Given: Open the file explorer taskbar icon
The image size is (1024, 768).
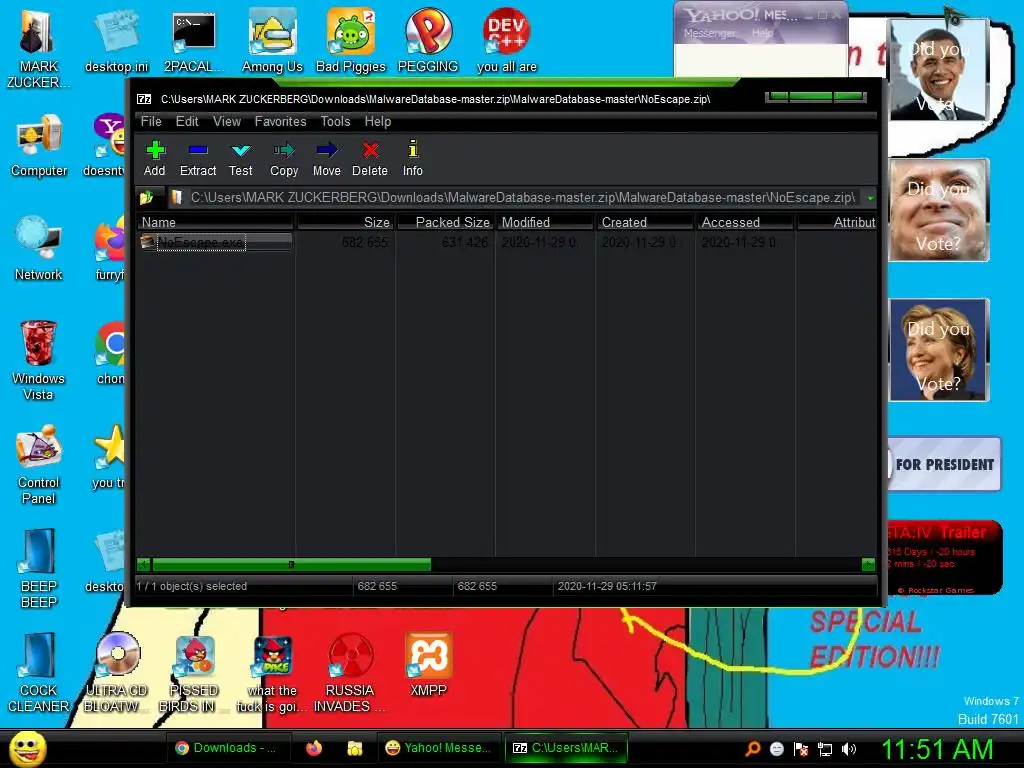Looking at the screenshot, I should pyautogui.click(x=355, y=748).
